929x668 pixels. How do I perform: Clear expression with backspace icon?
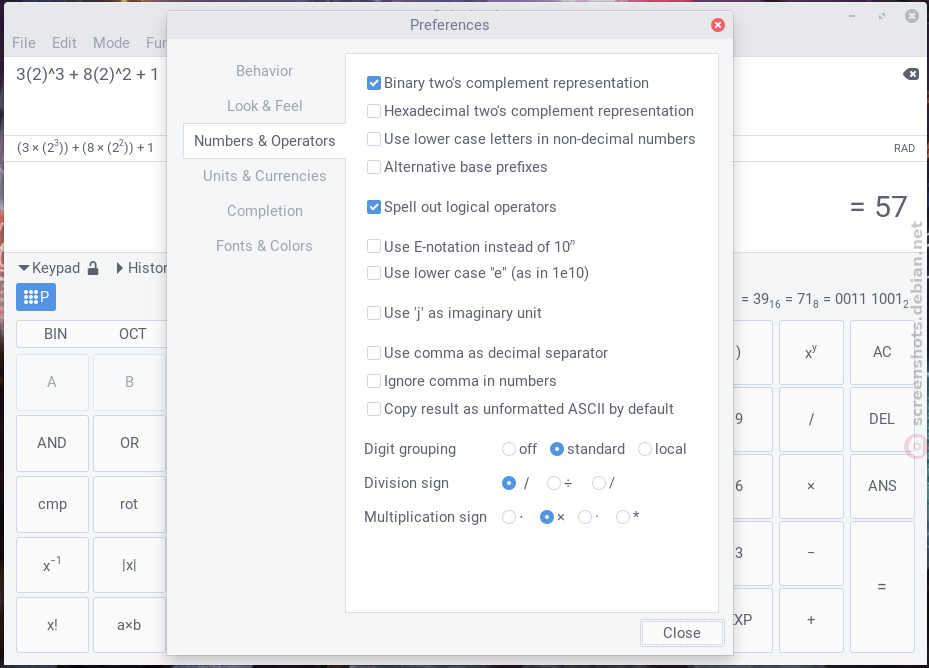[x=911, y=74]
